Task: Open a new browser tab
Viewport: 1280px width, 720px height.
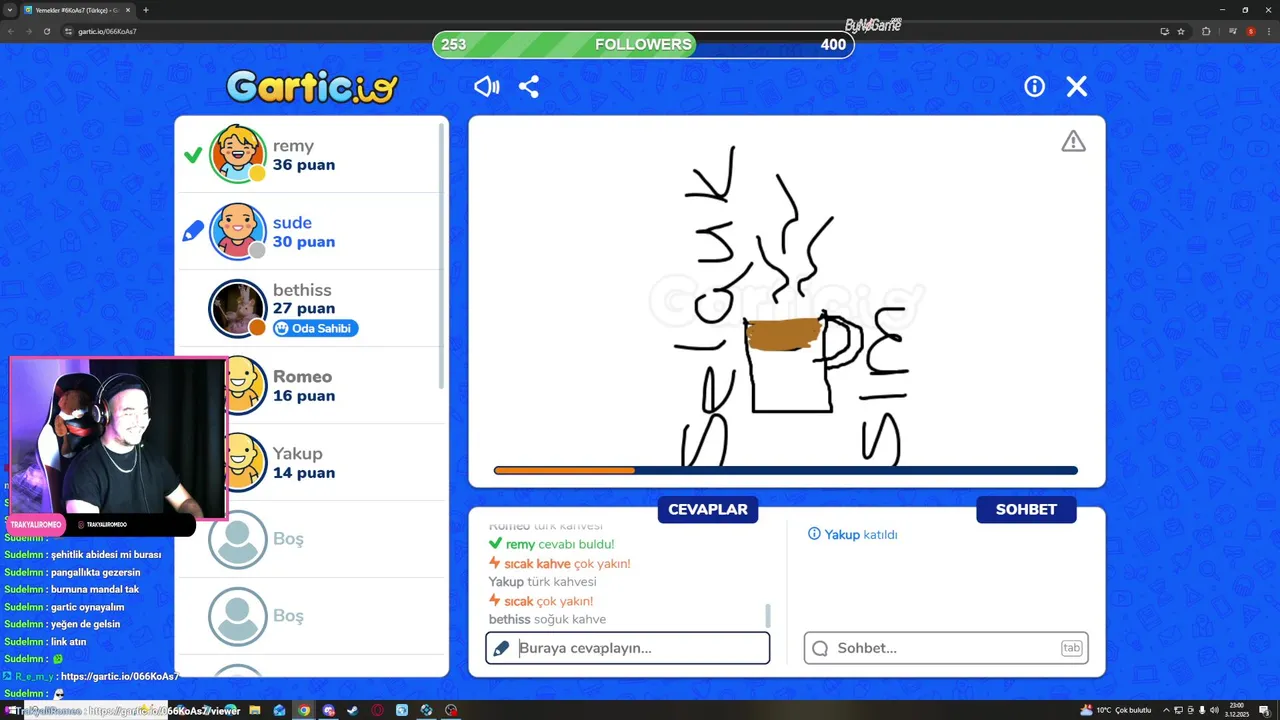Action: click(x=146, y=10)
